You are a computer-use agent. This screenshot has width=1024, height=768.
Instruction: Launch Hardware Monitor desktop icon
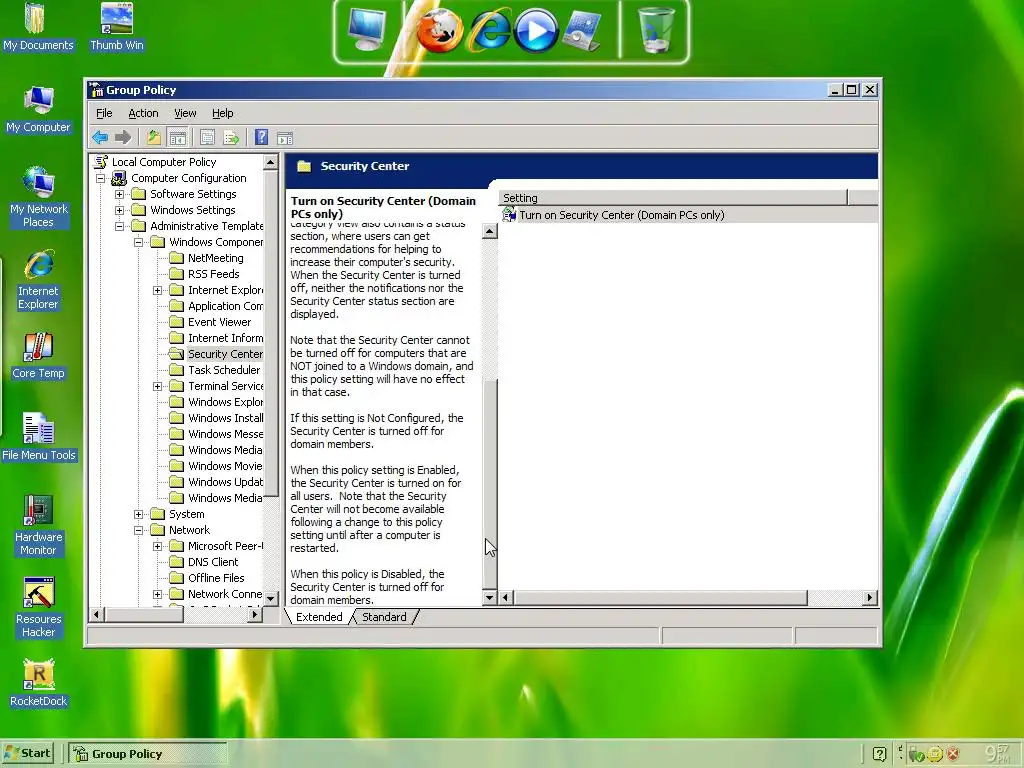coord(38,526)
